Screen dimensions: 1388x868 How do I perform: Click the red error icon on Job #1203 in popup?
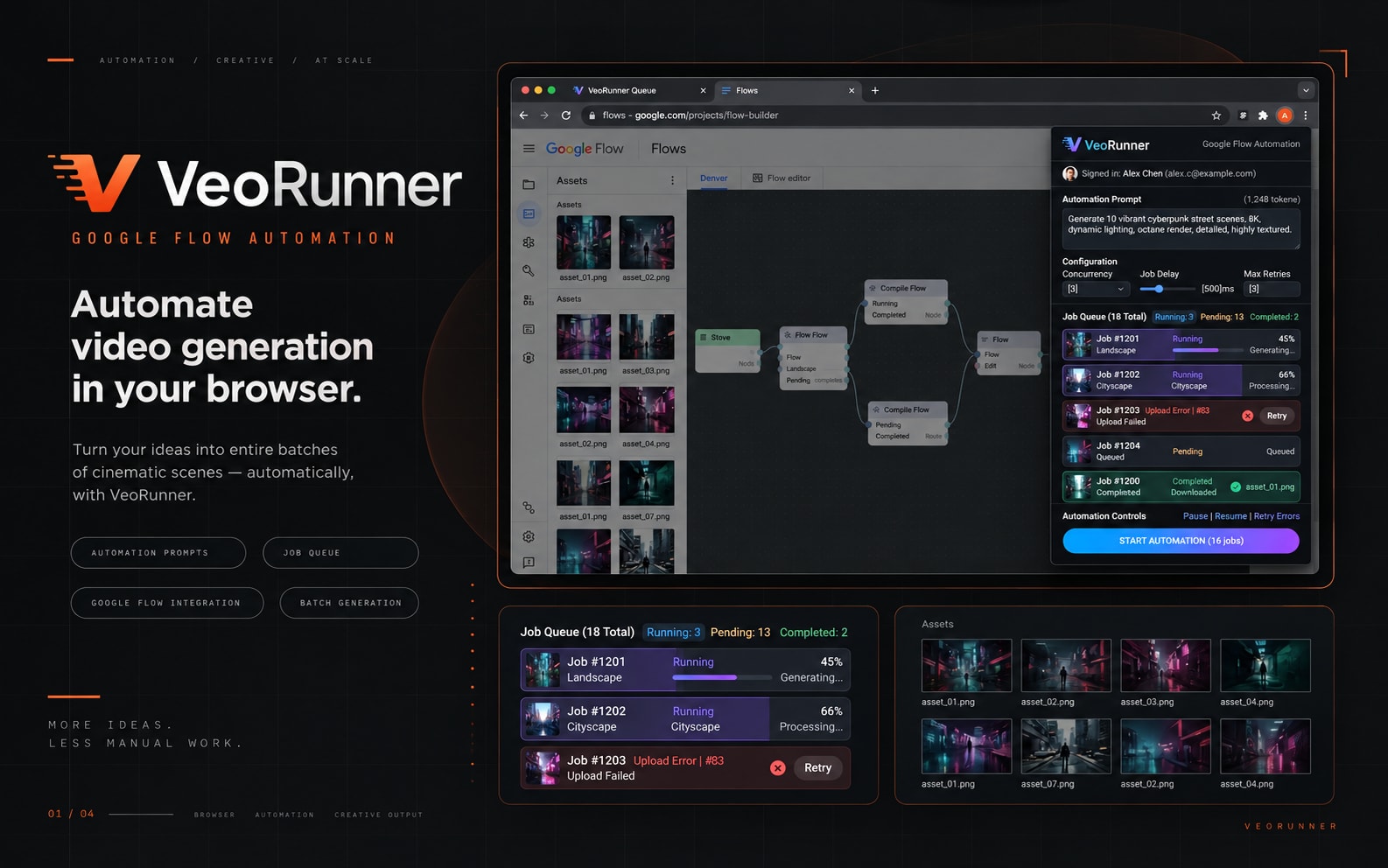(x=1248, y=416)
